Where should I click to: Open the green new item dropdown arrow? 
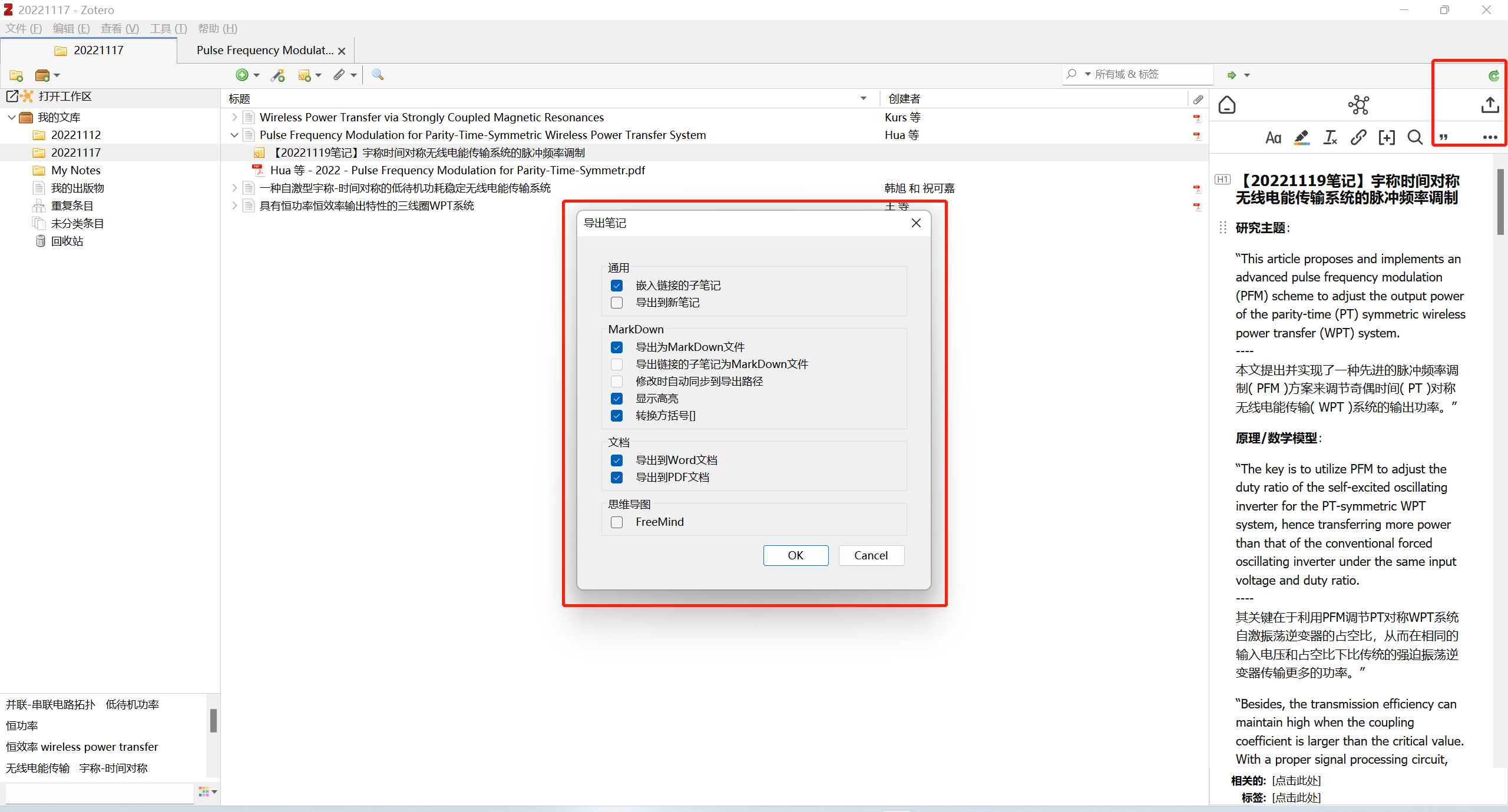tap(256, 75)
